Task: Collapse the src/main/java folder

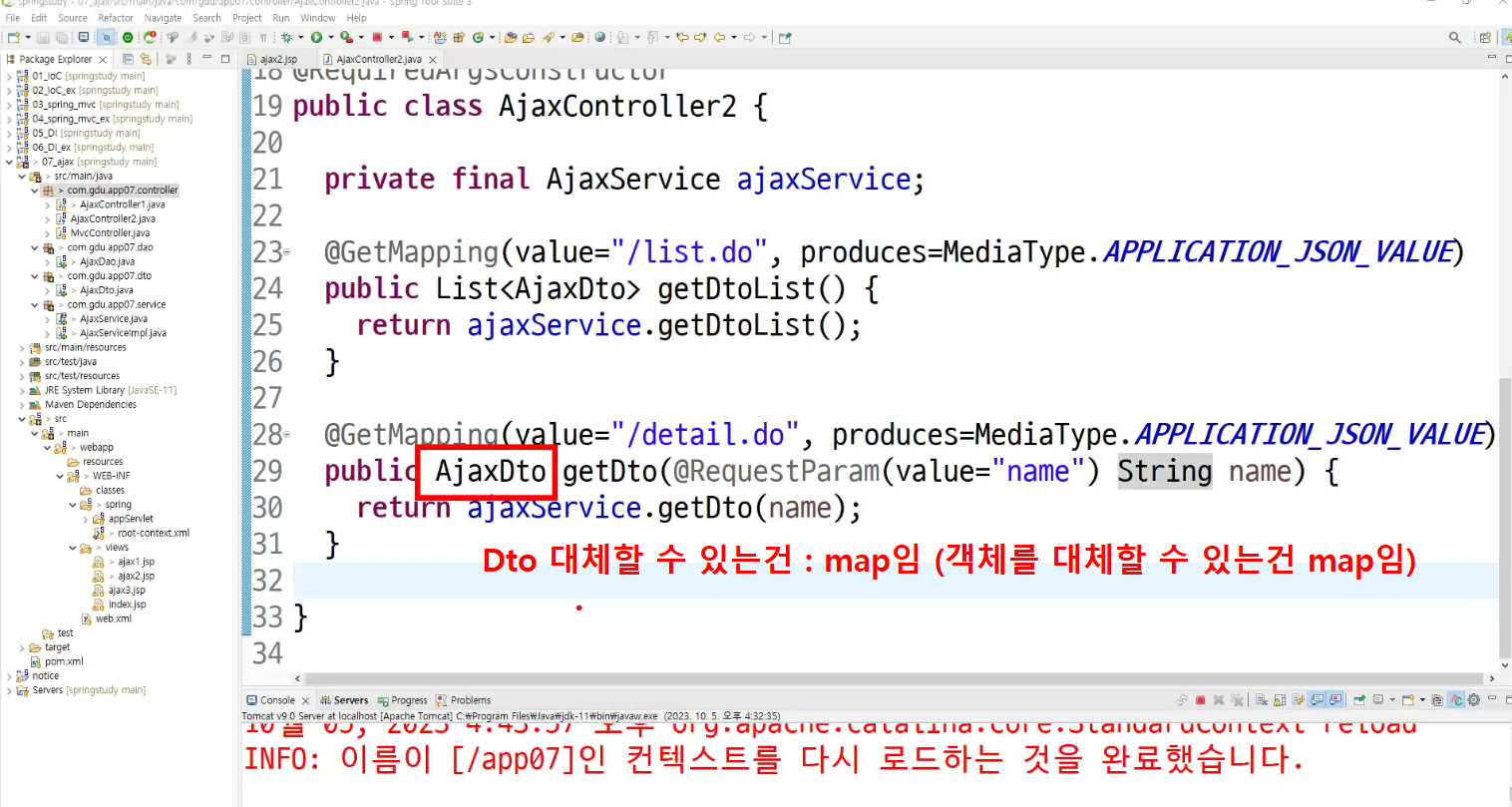Action: [x=22, y=177]
